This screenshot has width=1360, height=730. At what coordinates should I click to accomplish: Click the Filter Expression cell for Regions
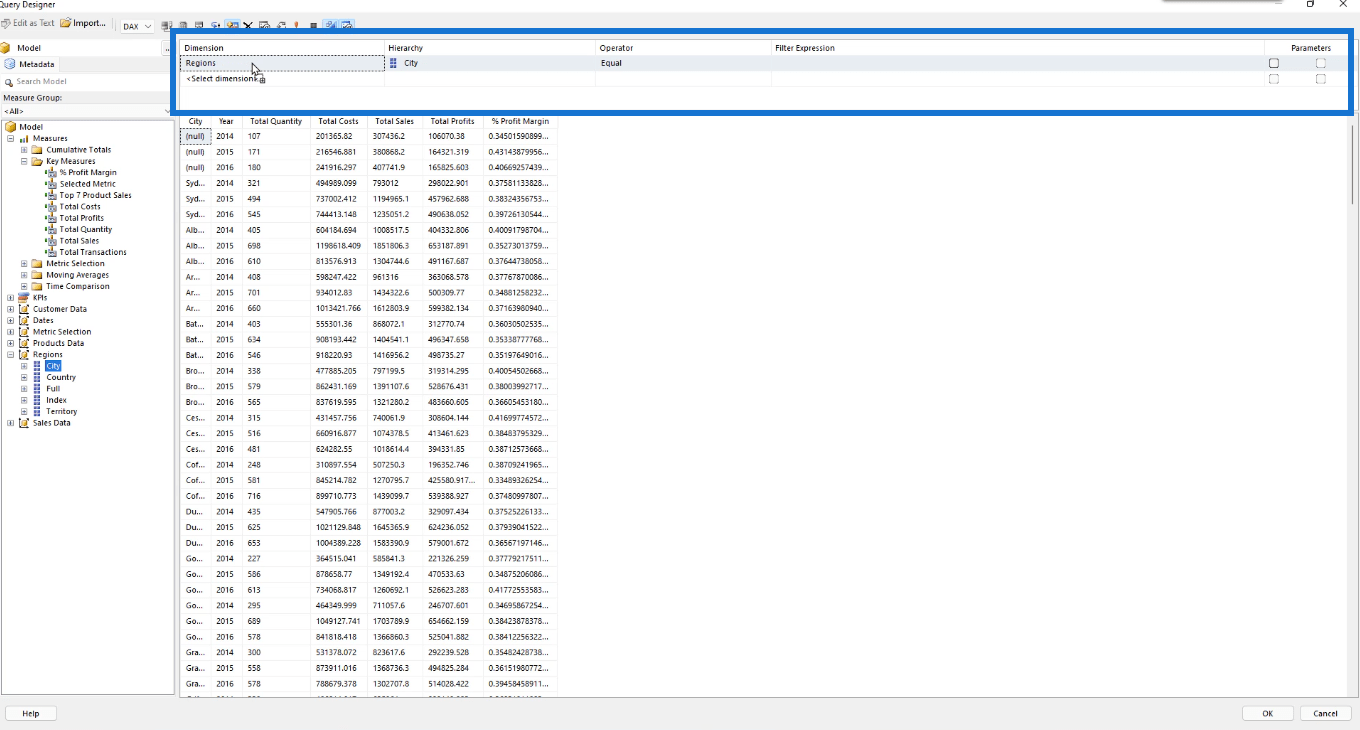[1017, 63]
